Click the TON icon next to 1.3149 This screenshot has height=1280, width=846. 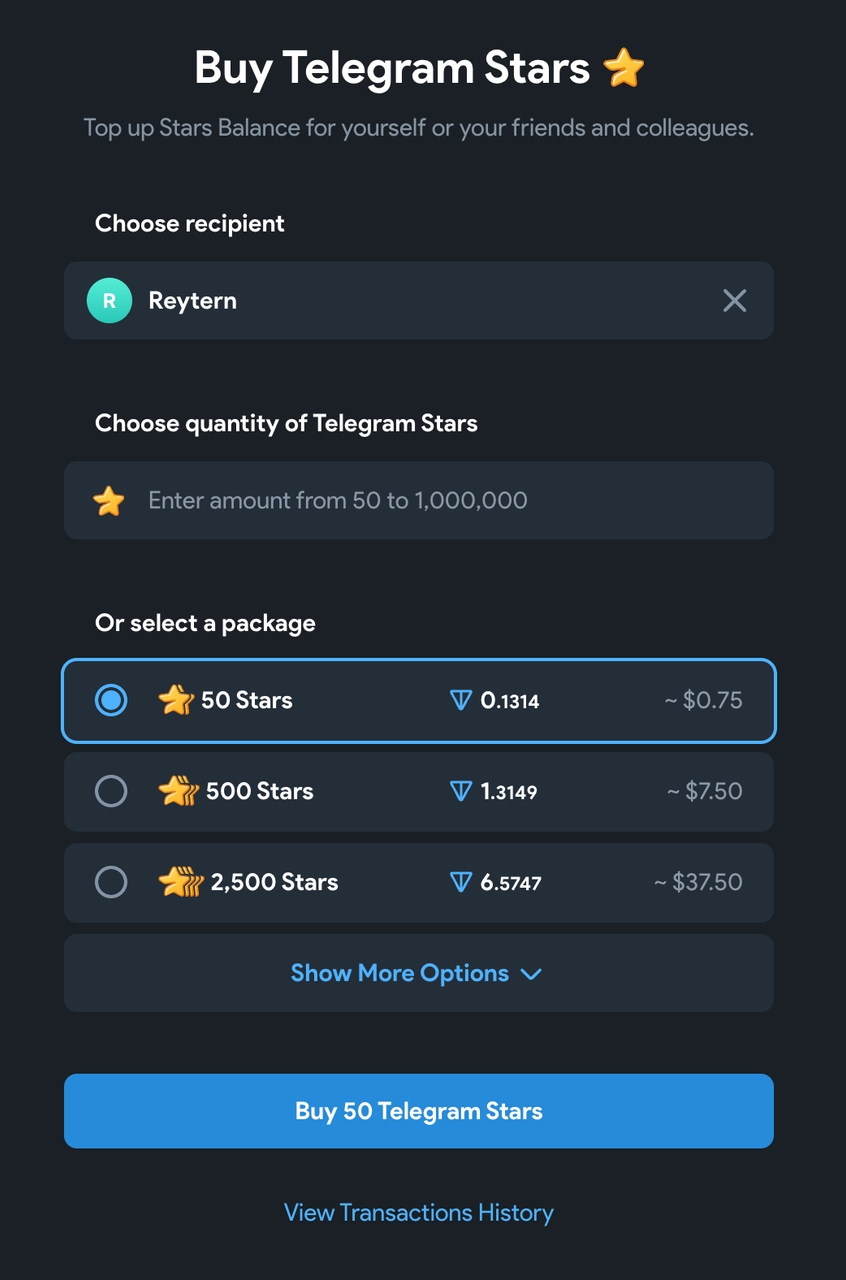tap(461, 792)
